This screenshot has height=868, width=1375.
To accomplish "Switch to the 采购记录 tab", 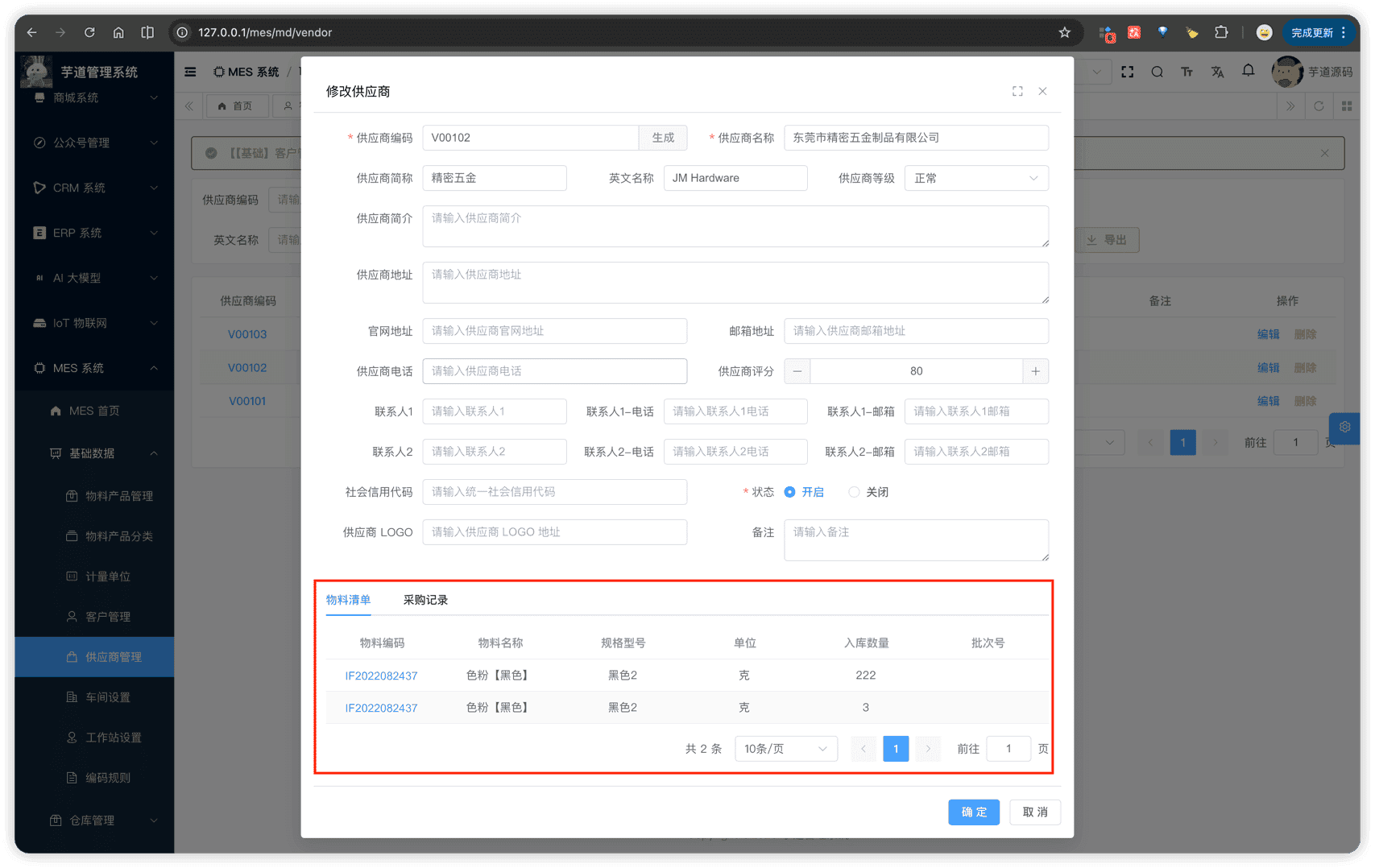I will tap(425, 600).
